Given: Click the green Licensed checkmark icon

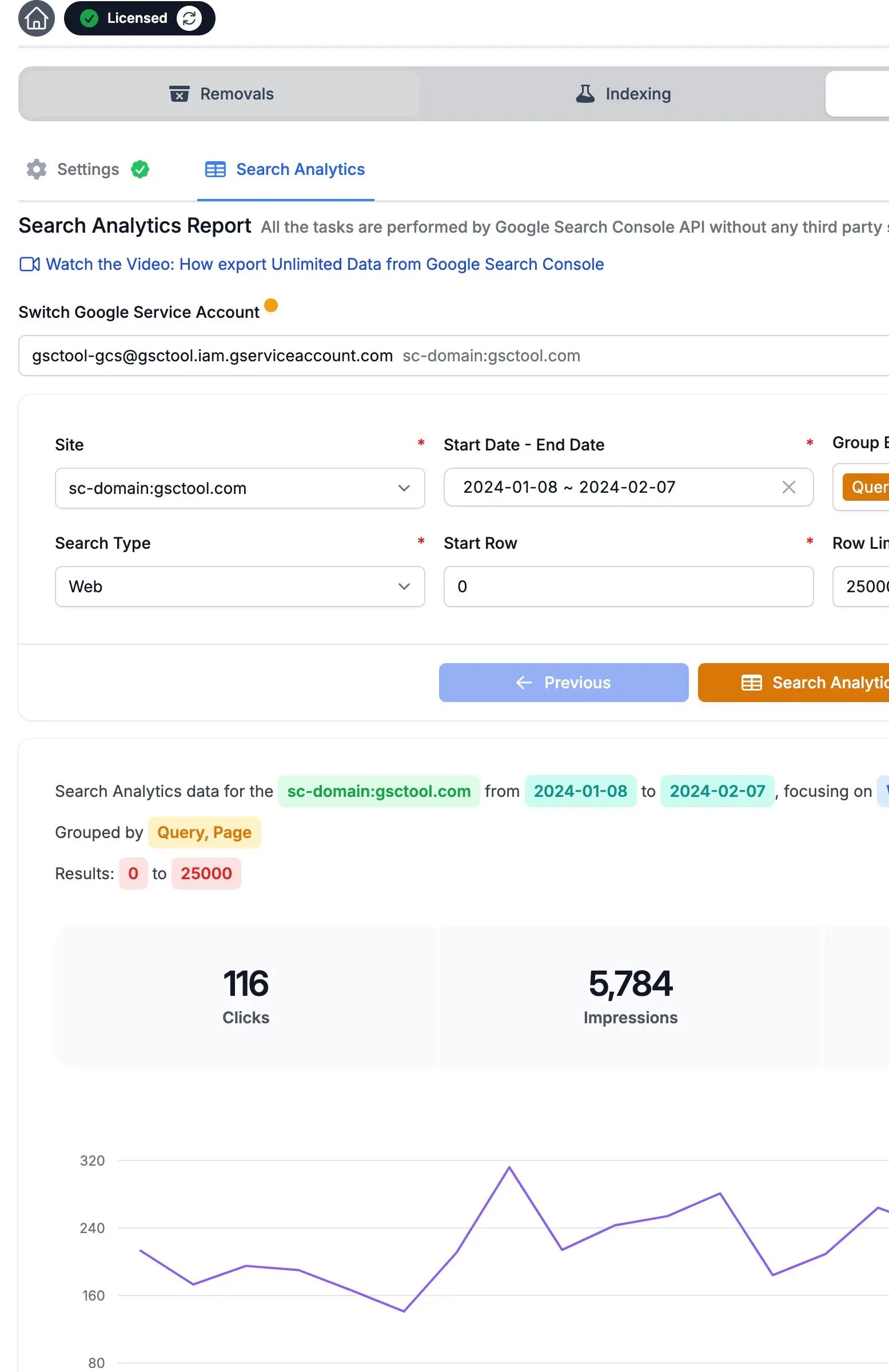Looking at the screenshot, I should [x=89, y=18].
